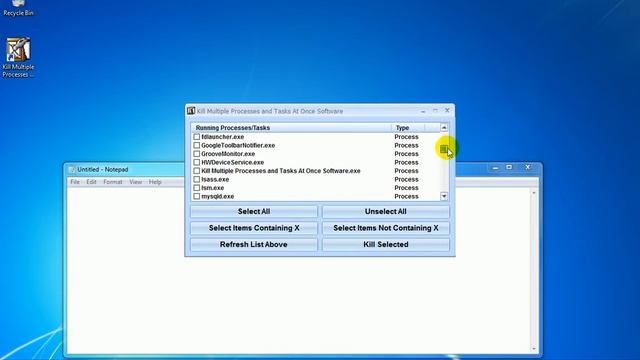Click Process type in the fdlauncher.exe row

pos(406,137)
